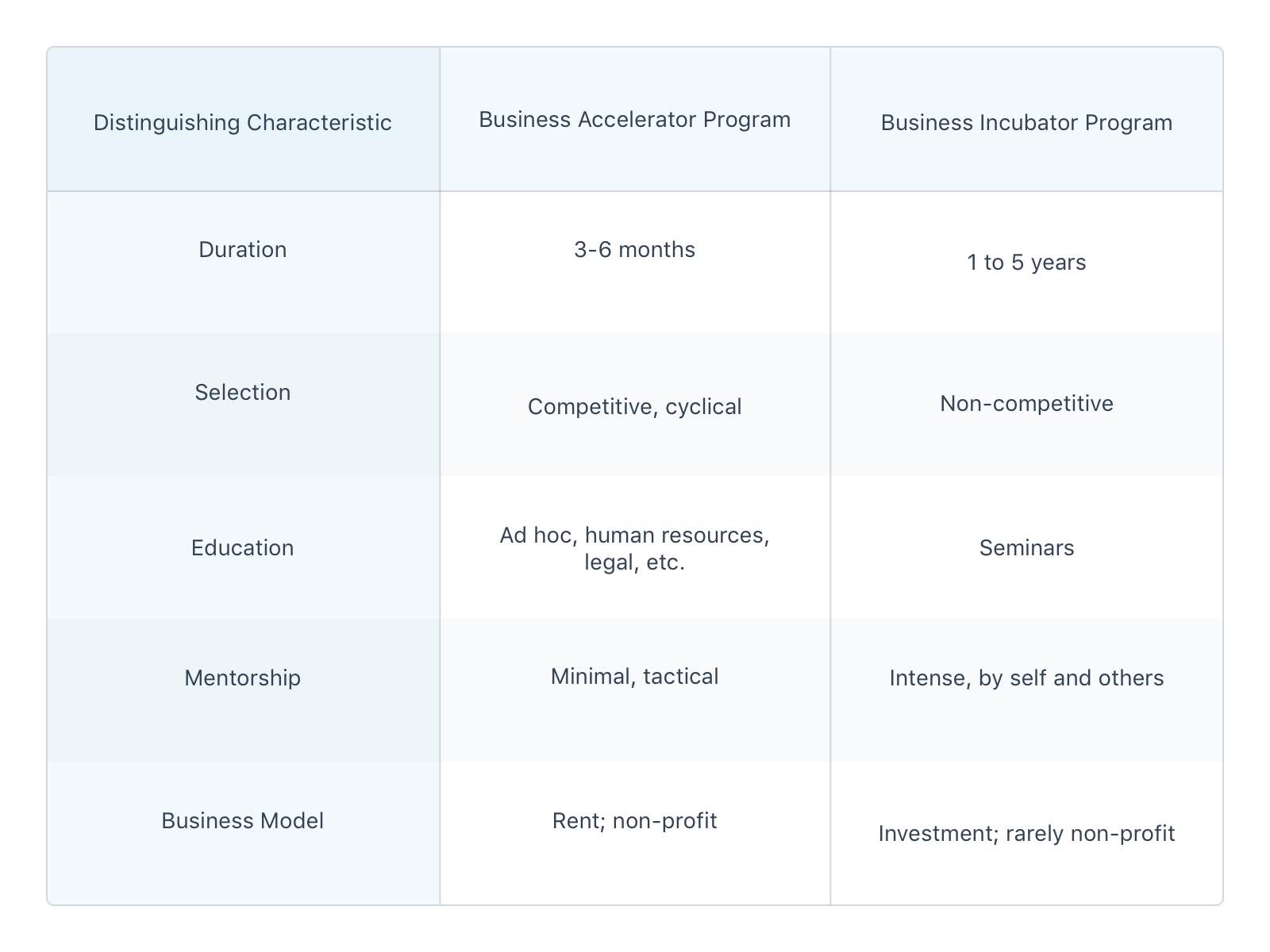1270x952 pixels.
Task: Select the Business Incubator Program column header
Action: [1026, 123]
